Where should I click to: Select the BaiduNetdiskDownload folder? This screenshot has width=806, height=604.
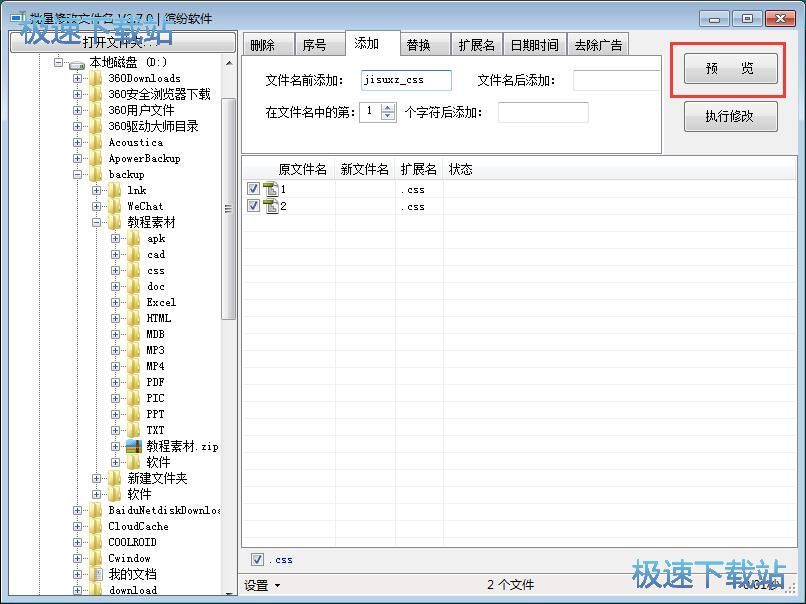coord(164,510)
